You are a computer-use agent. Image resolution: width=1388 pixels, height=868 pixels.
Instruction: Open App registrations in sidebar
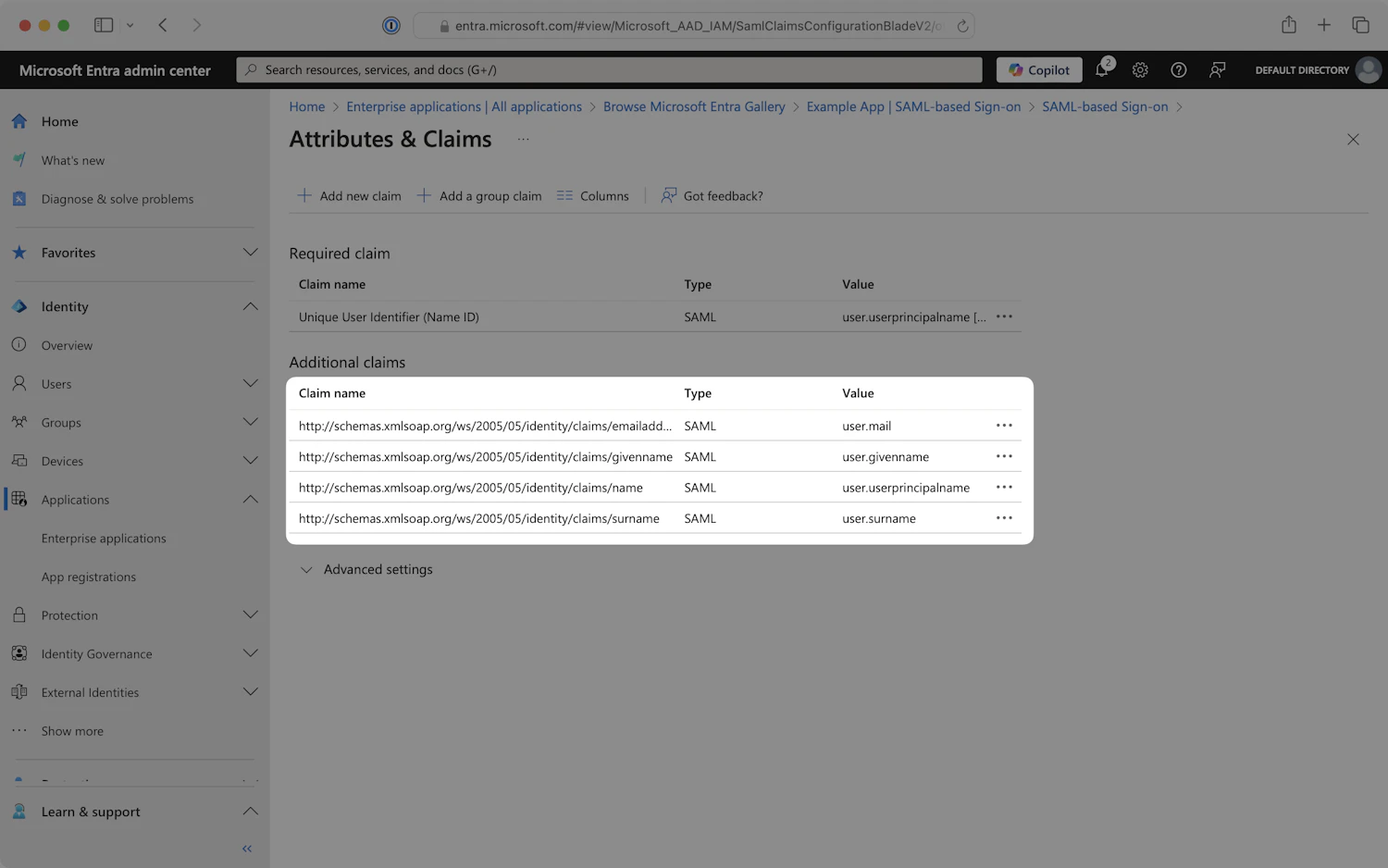point(89,577)
